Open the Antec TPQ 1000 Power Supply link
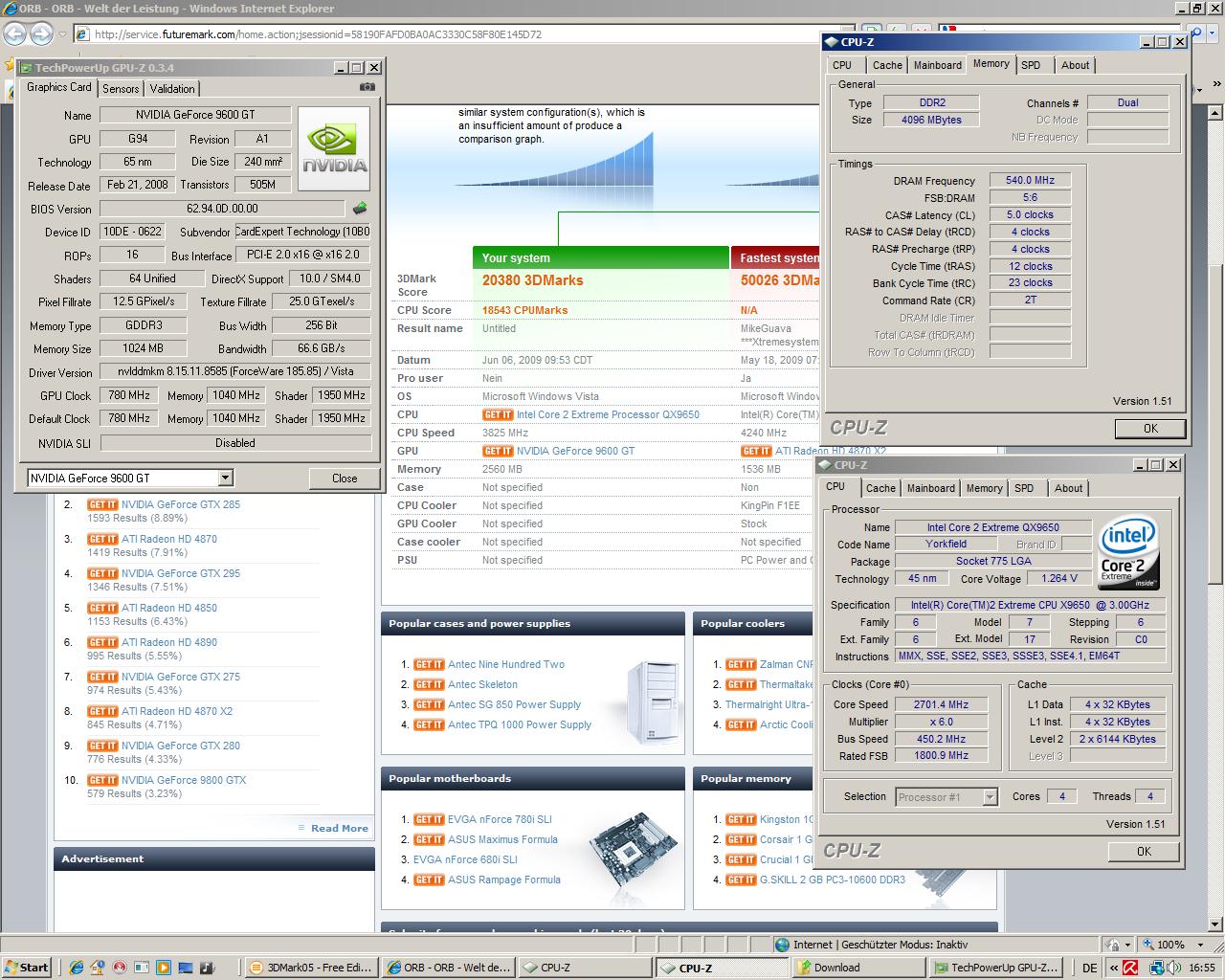The image size is (1225, 980). 520,724
